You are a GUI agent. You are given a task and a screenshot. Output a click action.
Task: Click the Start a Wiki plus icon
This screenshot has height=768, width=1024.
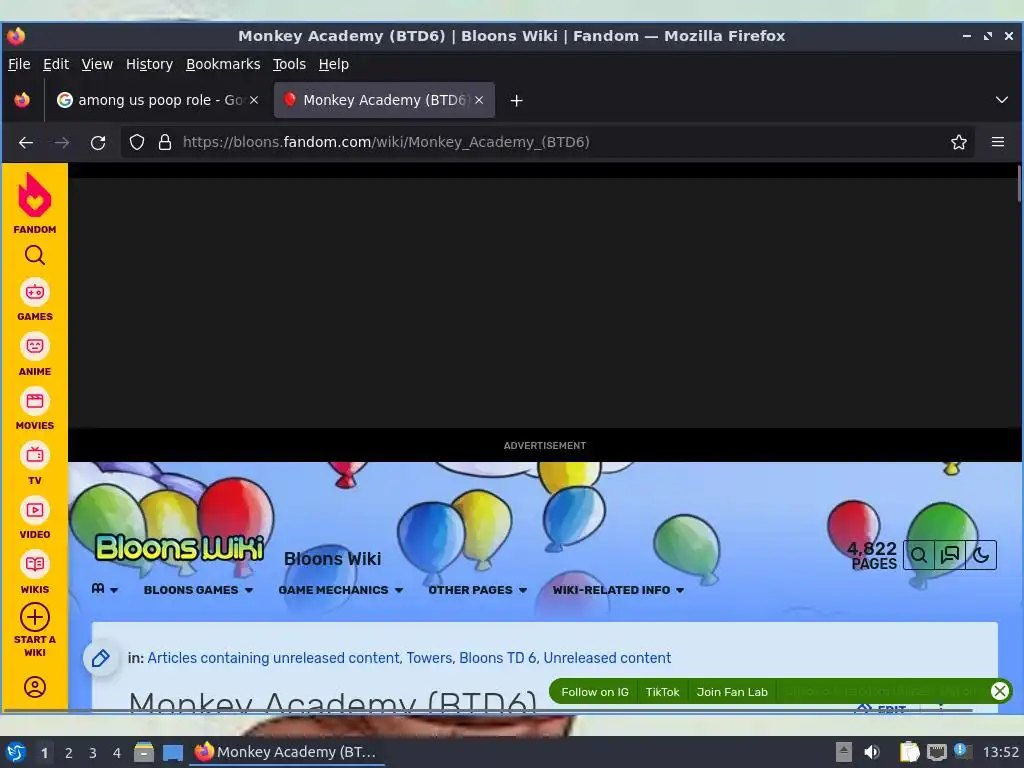35,617
